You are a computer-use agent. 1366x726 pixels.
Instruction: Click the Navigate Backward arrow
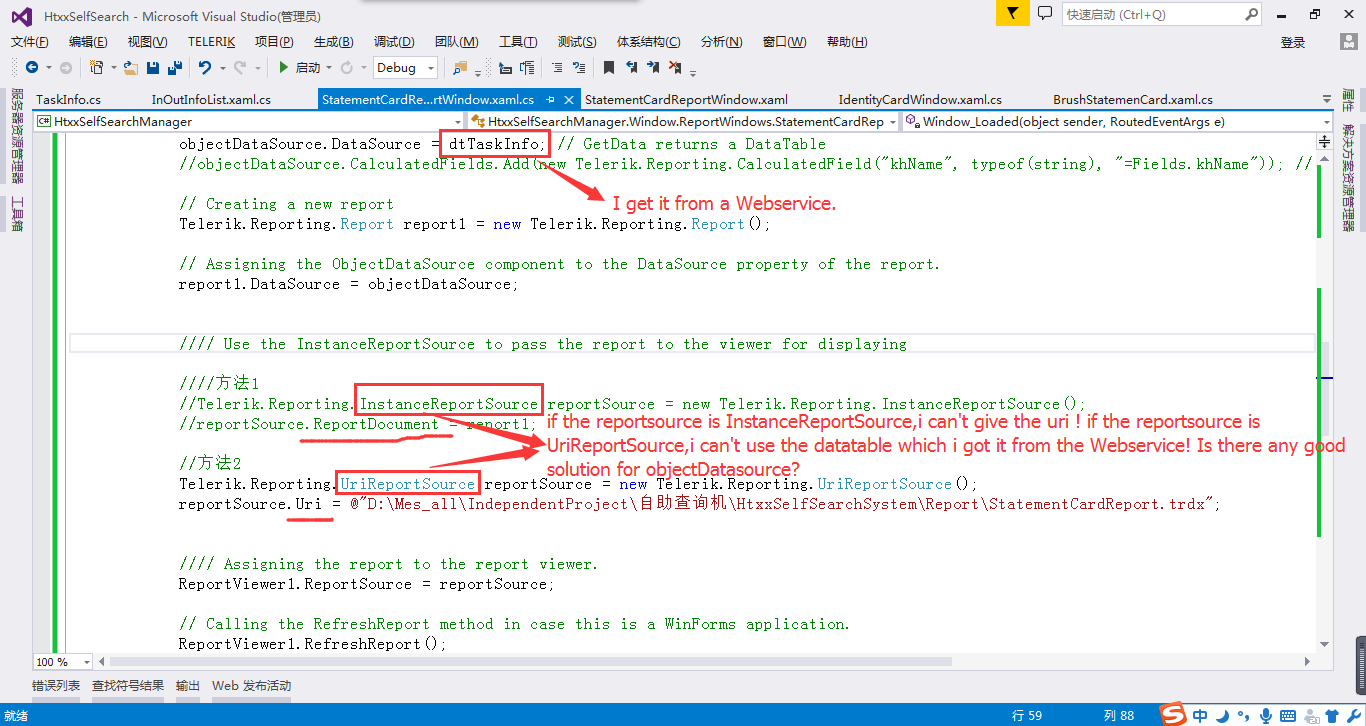[31, 68]
